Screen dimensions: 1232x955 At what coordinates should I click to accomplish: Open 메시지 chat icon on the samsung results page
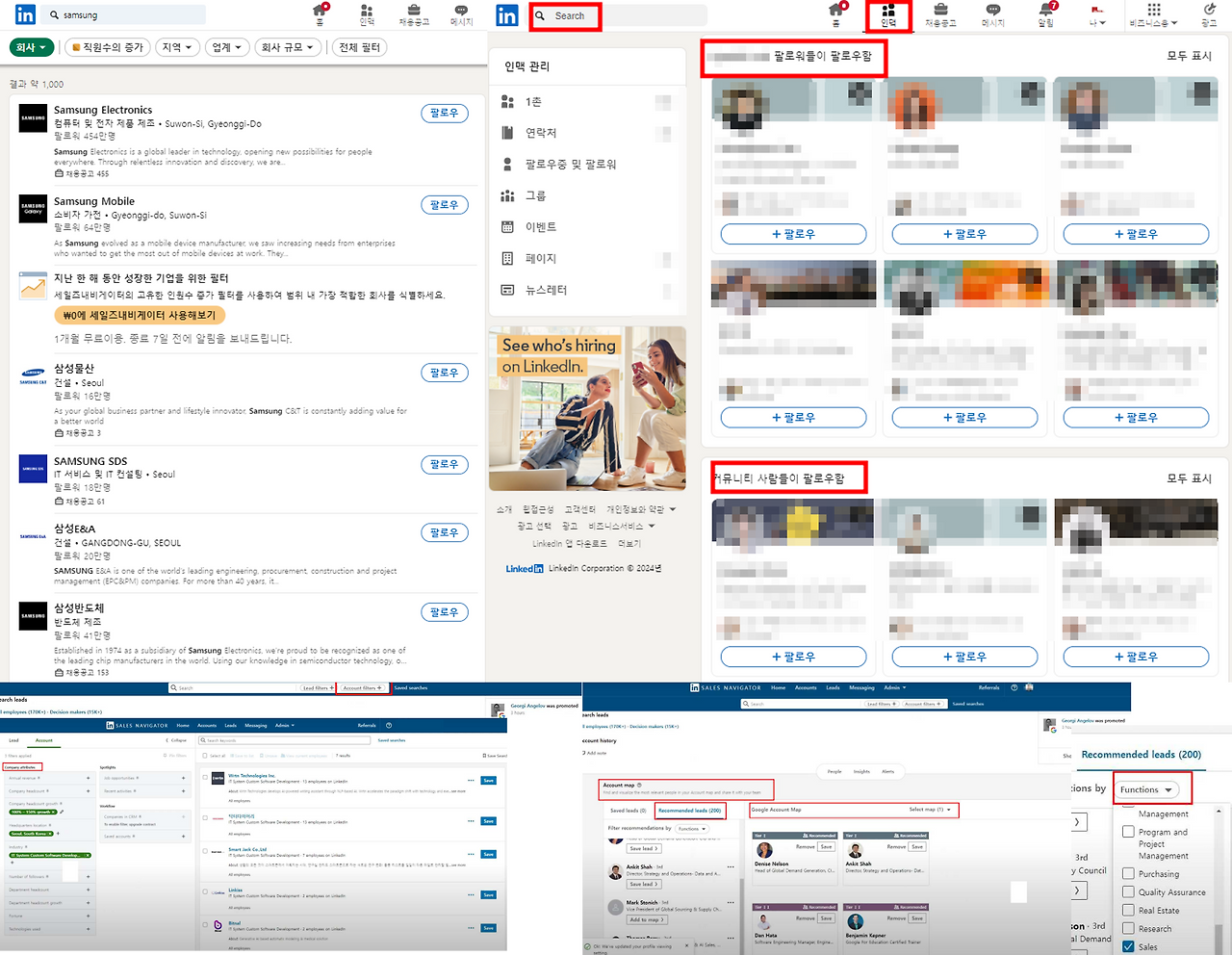(461, 13)
